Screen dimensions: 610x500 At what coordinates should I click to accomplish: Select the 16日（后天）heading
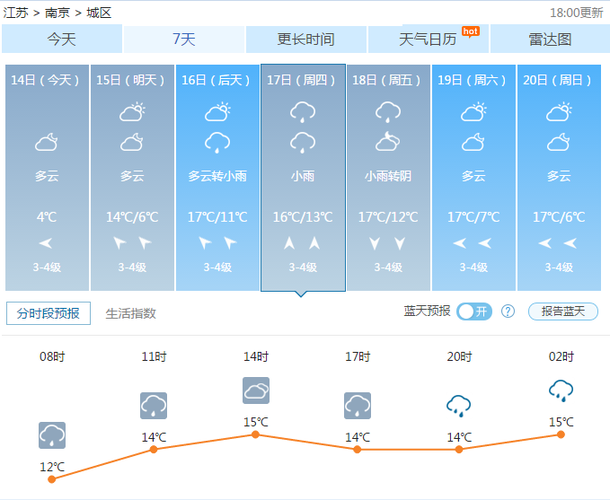click(x=217, y=80)
